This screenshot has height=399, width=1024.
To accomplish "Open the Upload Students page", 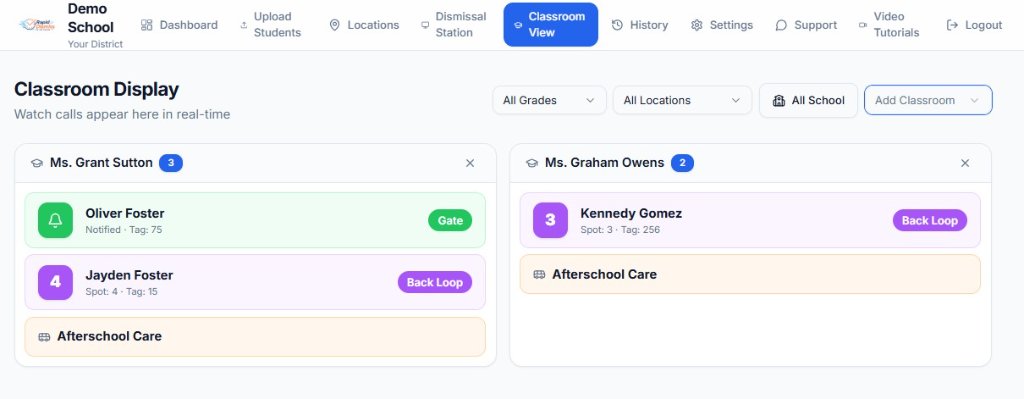I will [x=270, y=25].
